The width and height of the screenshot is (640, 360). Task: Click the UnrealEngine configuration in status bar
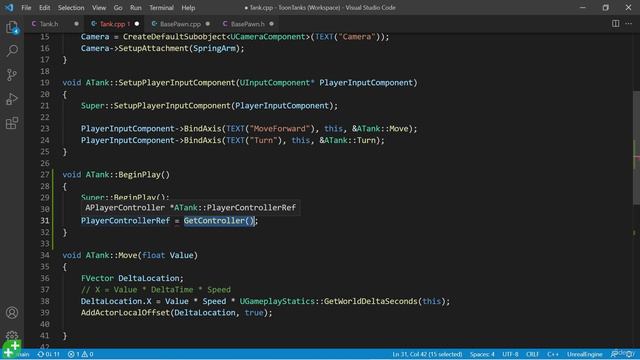pyautogui.click(x=584, y=354)
